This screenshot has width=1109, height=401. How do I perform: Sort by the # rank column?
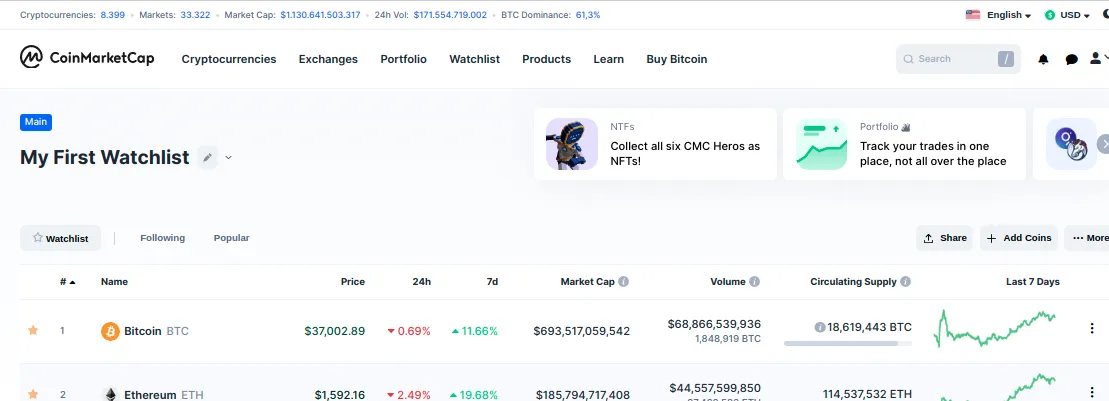[67, 281]
